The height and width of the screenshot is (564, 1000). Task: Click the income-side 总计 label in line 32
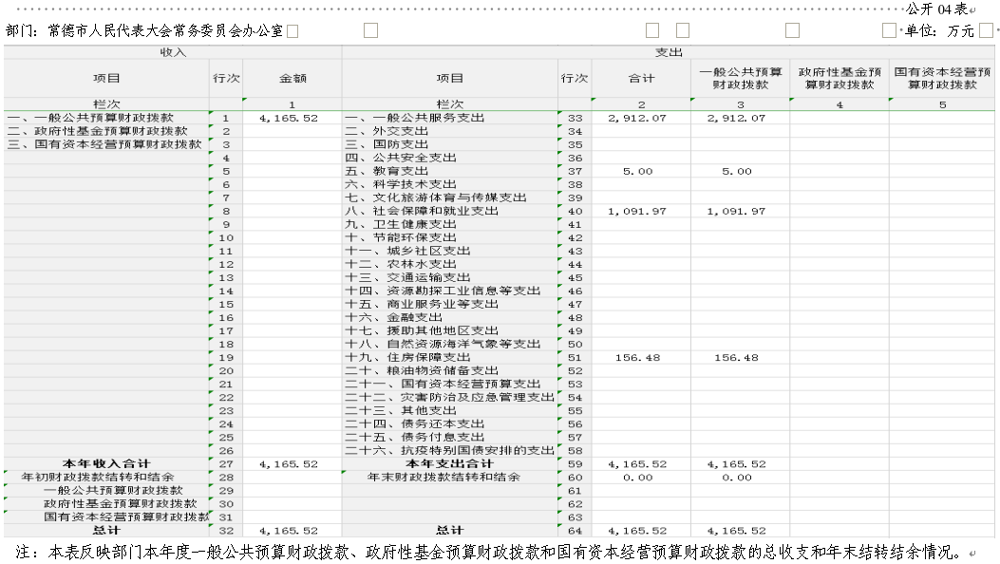point(106,530)
